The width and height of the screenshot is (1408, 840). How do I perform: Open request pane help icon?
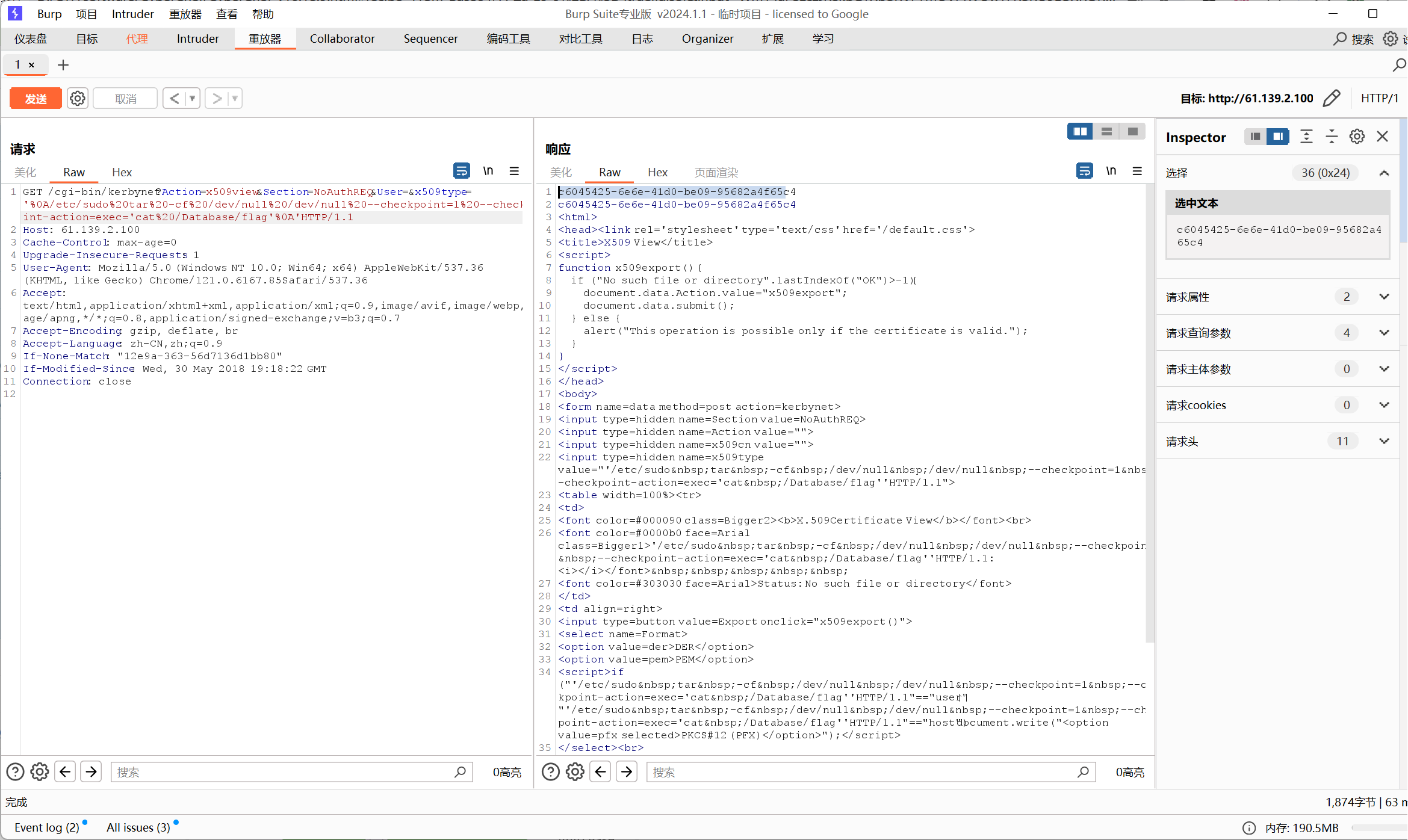pyautogui.click(x=15, y=772)
